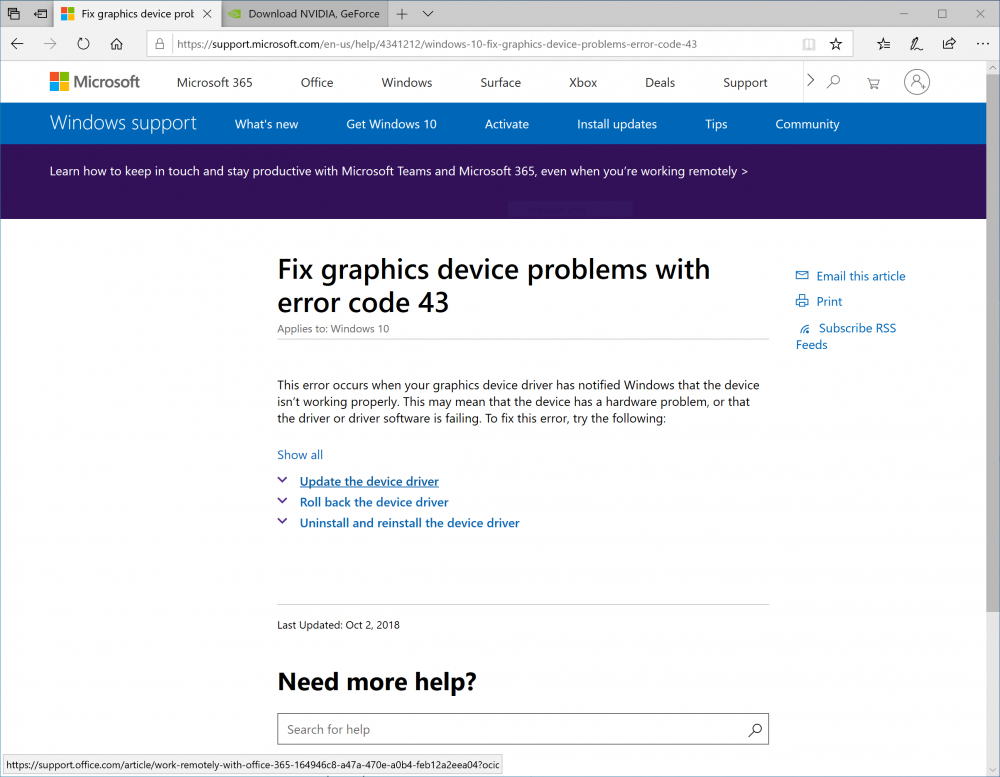Click the Microsoft Teams remote work banner
This screenshot has height=777, width=1000.
399,171
